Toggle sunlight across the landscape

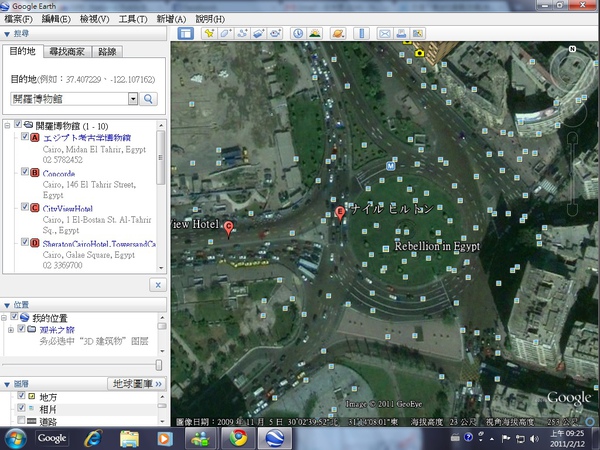coord(315,34)
